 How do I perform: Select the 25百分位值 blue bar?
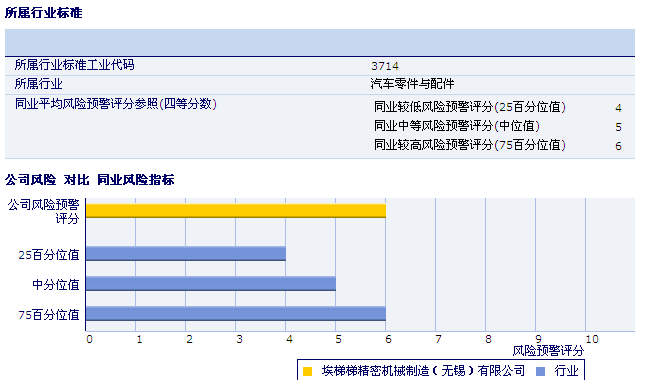pyautogui.click(x=186, y=253)
